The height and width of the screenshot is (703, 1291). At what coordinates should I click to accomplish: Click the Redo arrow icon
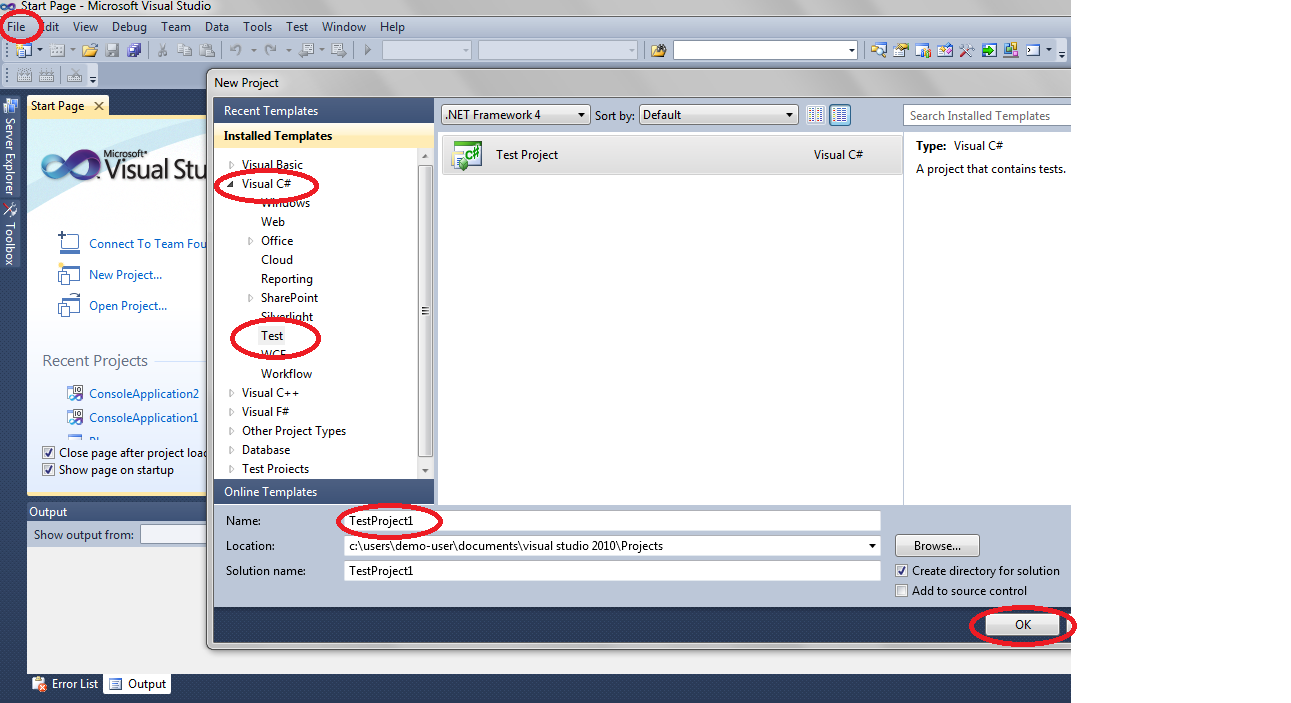point(272,50)
